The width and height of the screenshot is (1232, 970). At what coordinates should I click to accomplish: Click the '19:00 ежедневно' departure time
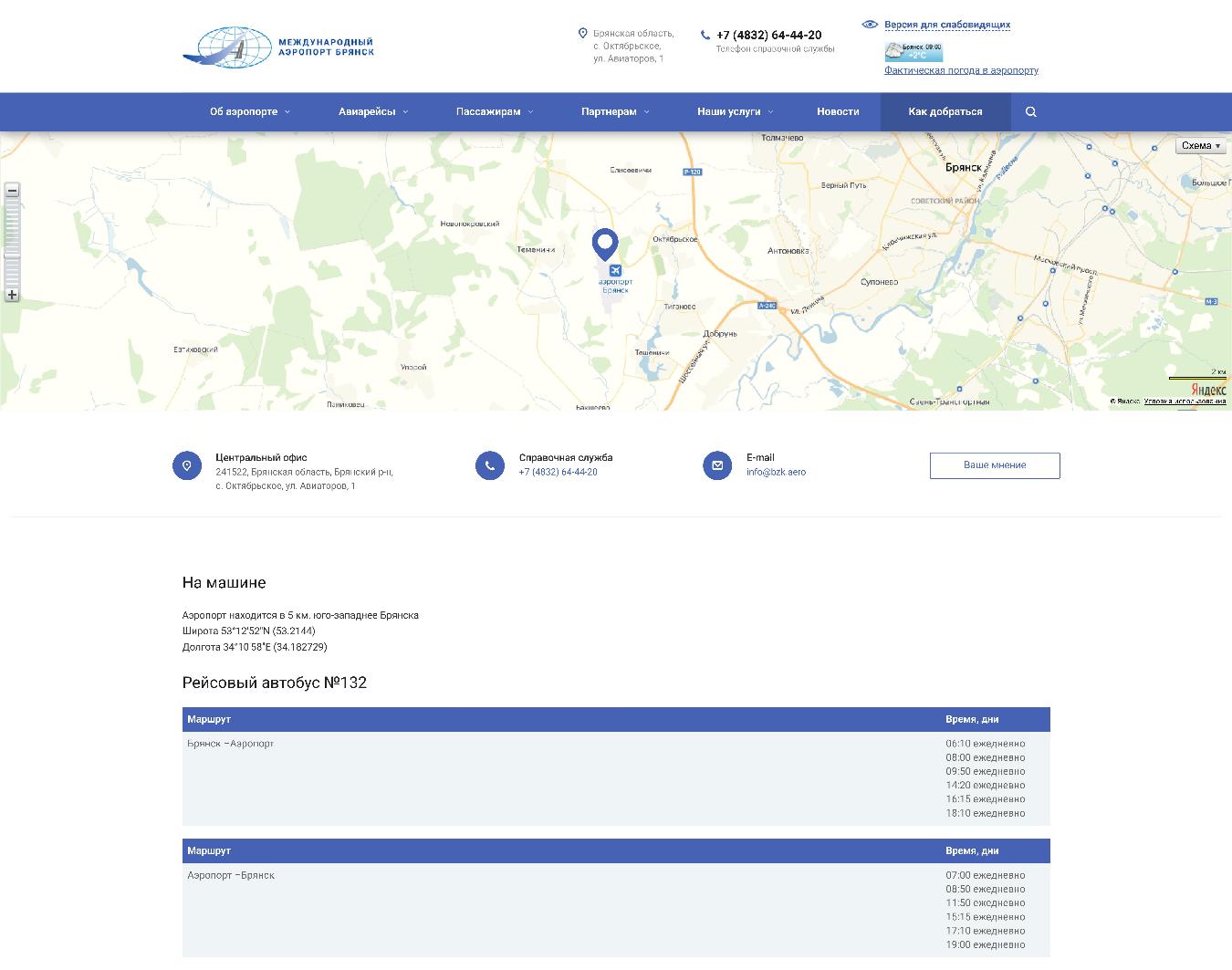coord(986,945)
